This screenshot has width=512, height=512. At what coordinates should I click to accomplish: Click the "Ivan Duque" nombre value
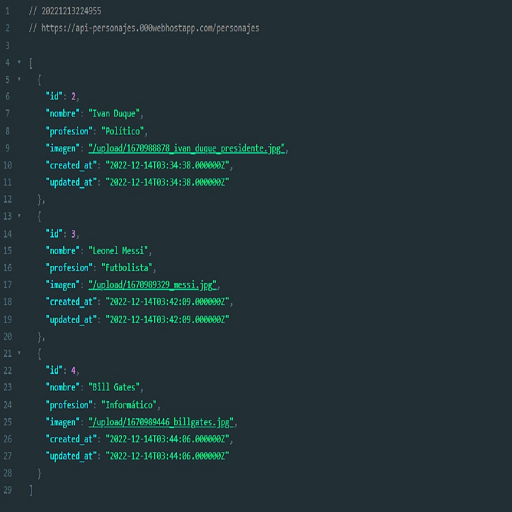(114, 114)
